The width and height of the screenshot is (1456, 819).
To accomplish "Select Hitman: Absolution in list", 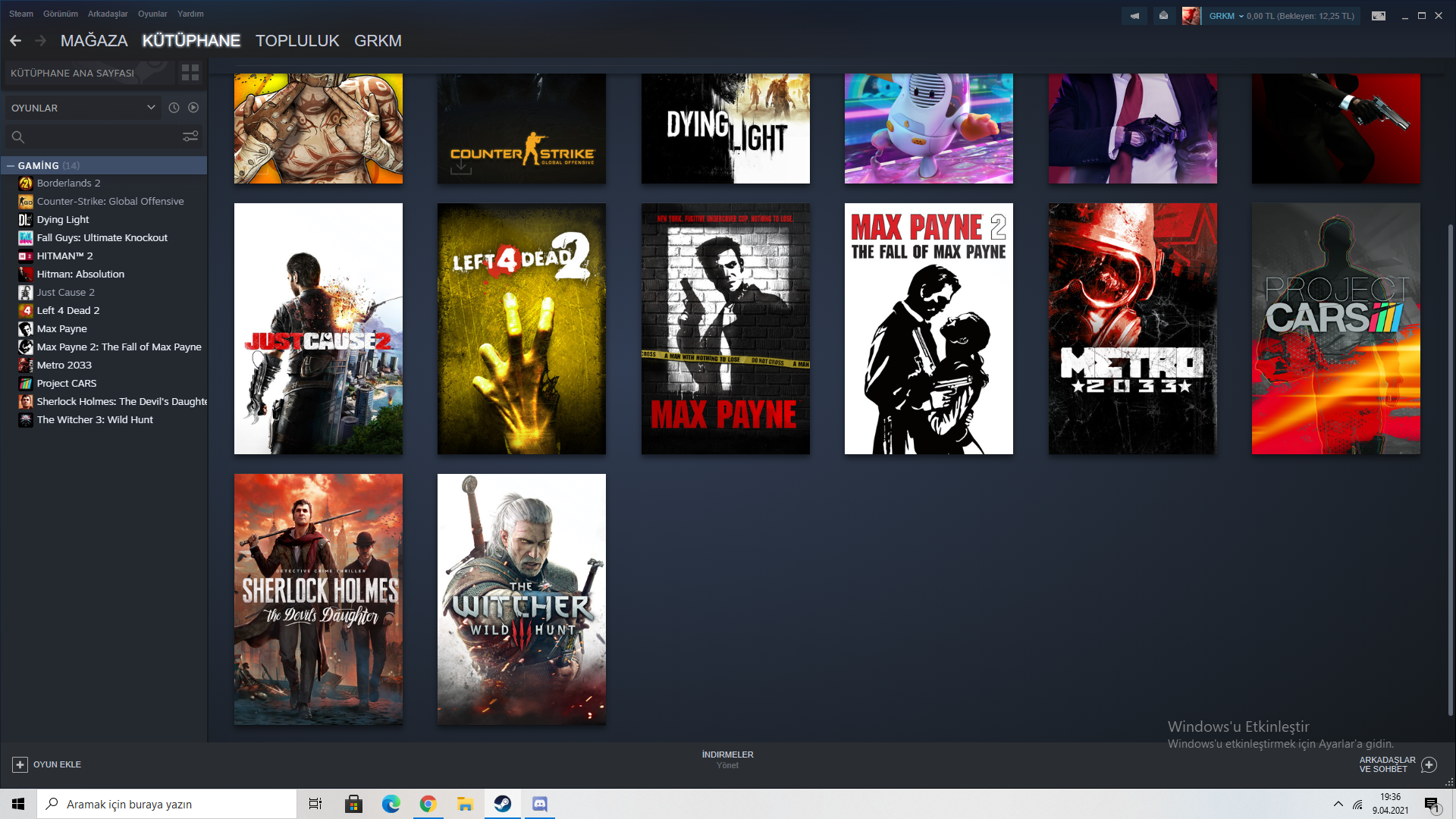I will [x=80, y=275].
